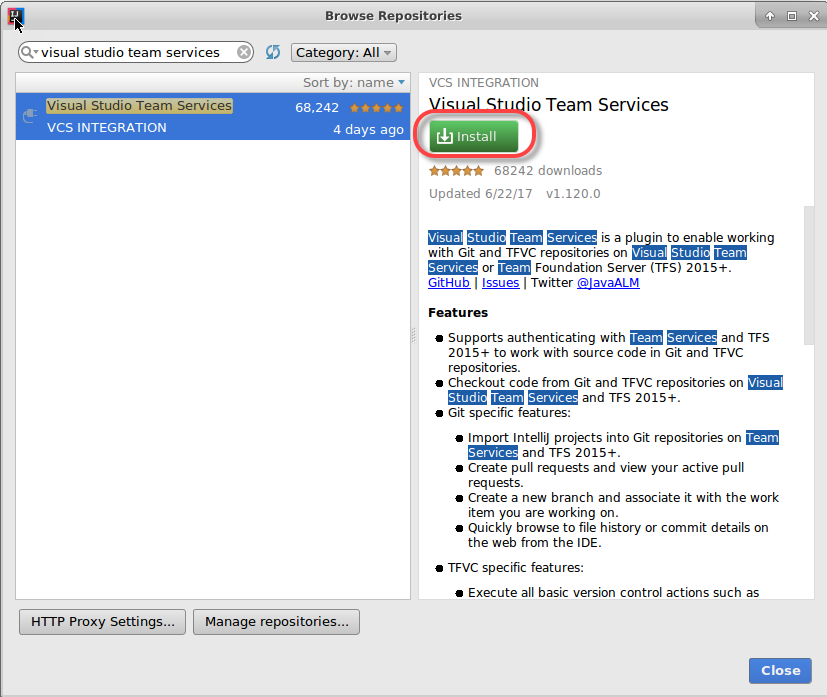Click the '68,242' download count in the list

tap(316, 108)
